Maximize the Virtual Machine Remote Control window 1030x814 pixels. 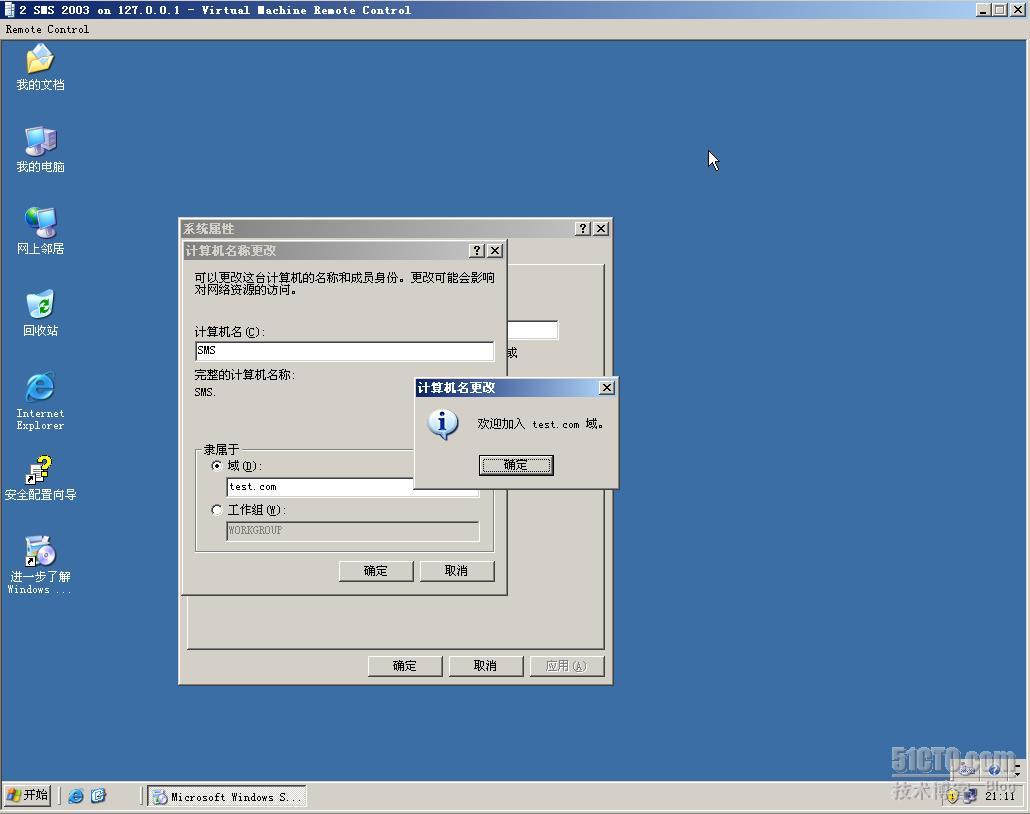1000,10
